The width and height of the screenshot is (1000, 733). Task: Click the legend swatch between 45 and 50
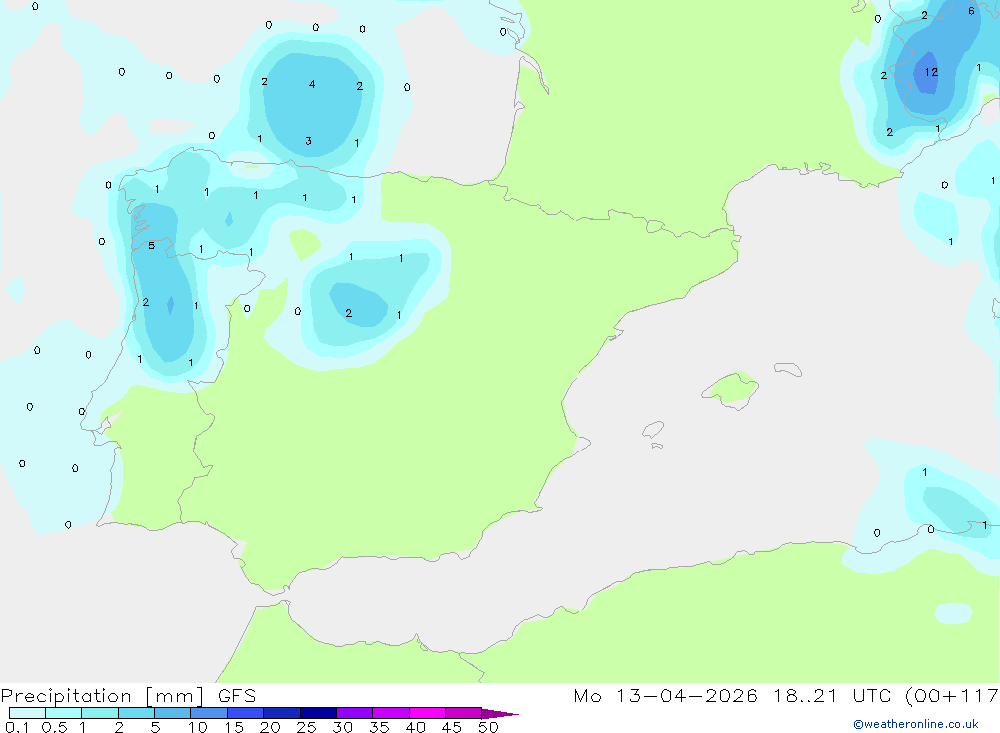click(x=463, y=713)
